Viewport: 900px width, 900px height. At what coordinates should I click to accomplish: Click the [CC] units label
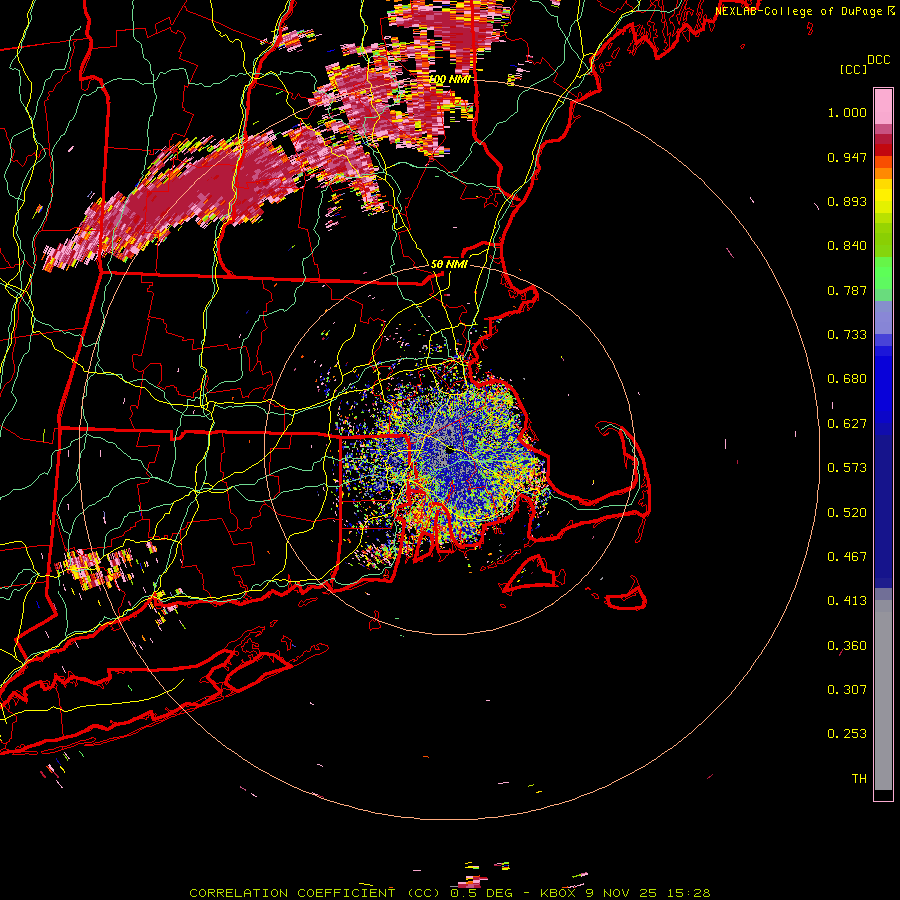[853, 69]
